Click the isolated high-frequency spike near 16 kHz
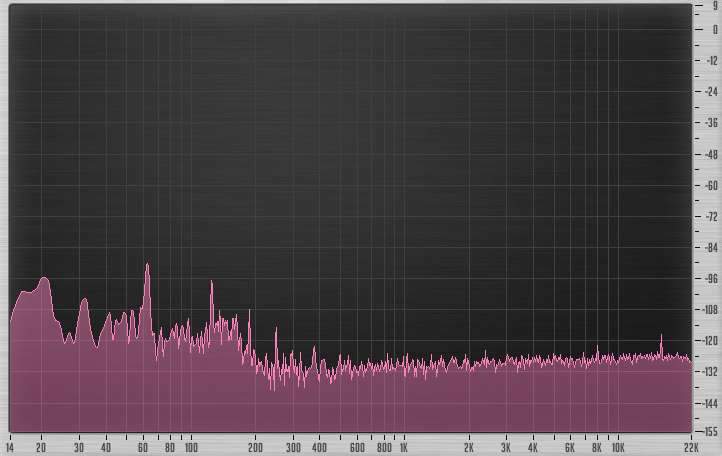The width and height of the screenshot is (722, 456). tap(661, 337)
